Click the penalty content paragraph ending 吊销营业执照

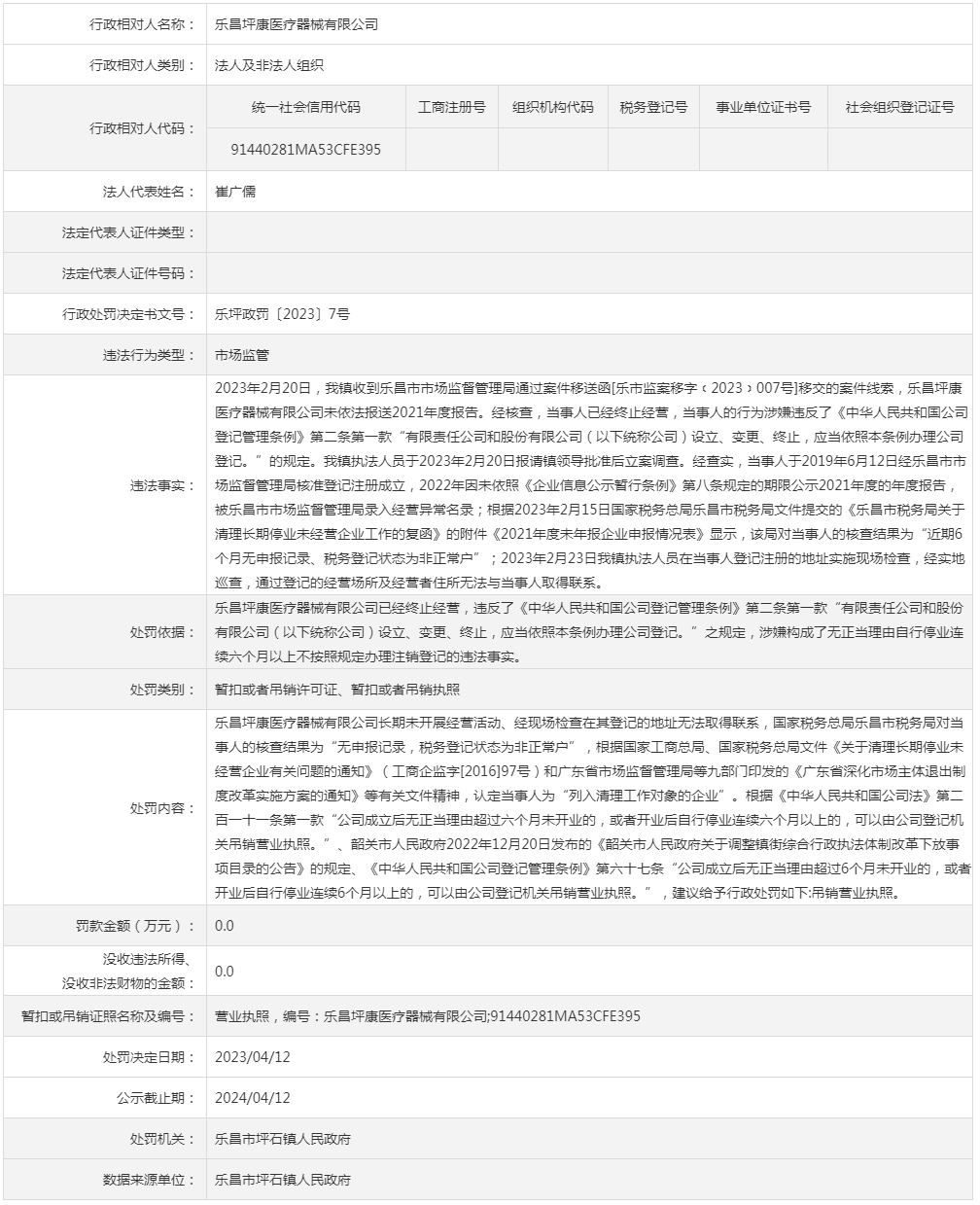(591, 807)
